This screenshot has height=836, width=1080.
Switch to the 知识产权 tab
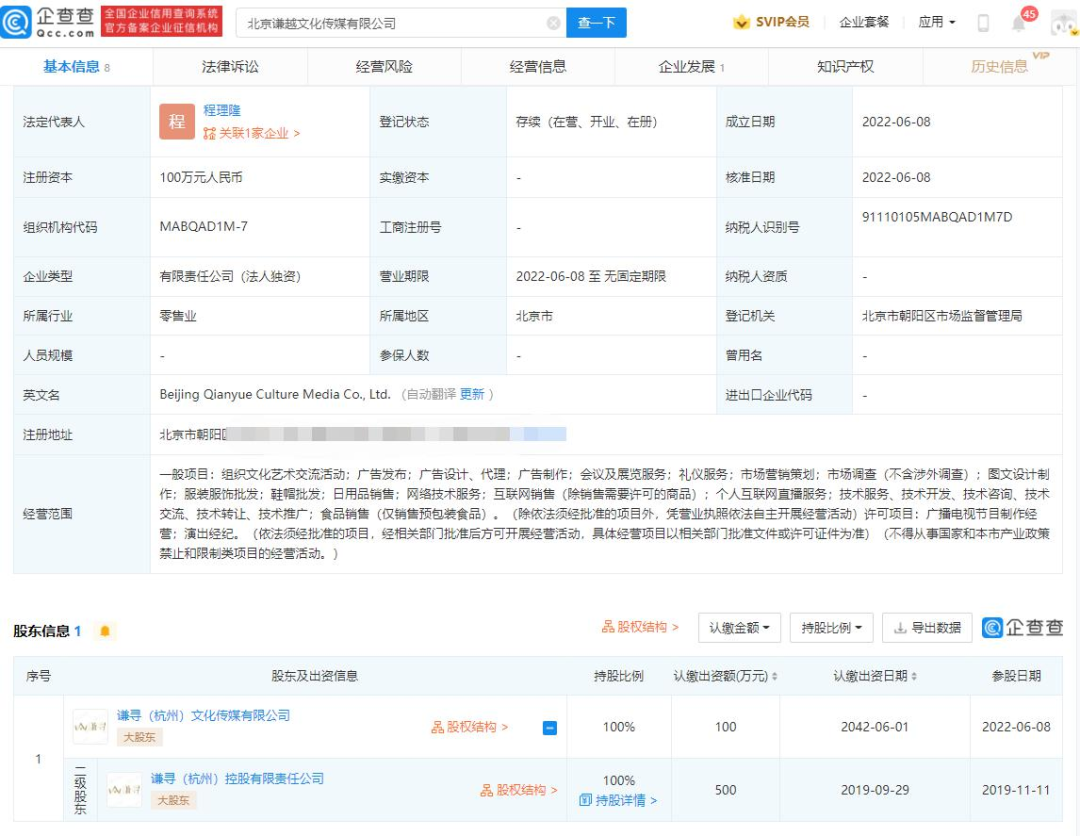point(845,66)
